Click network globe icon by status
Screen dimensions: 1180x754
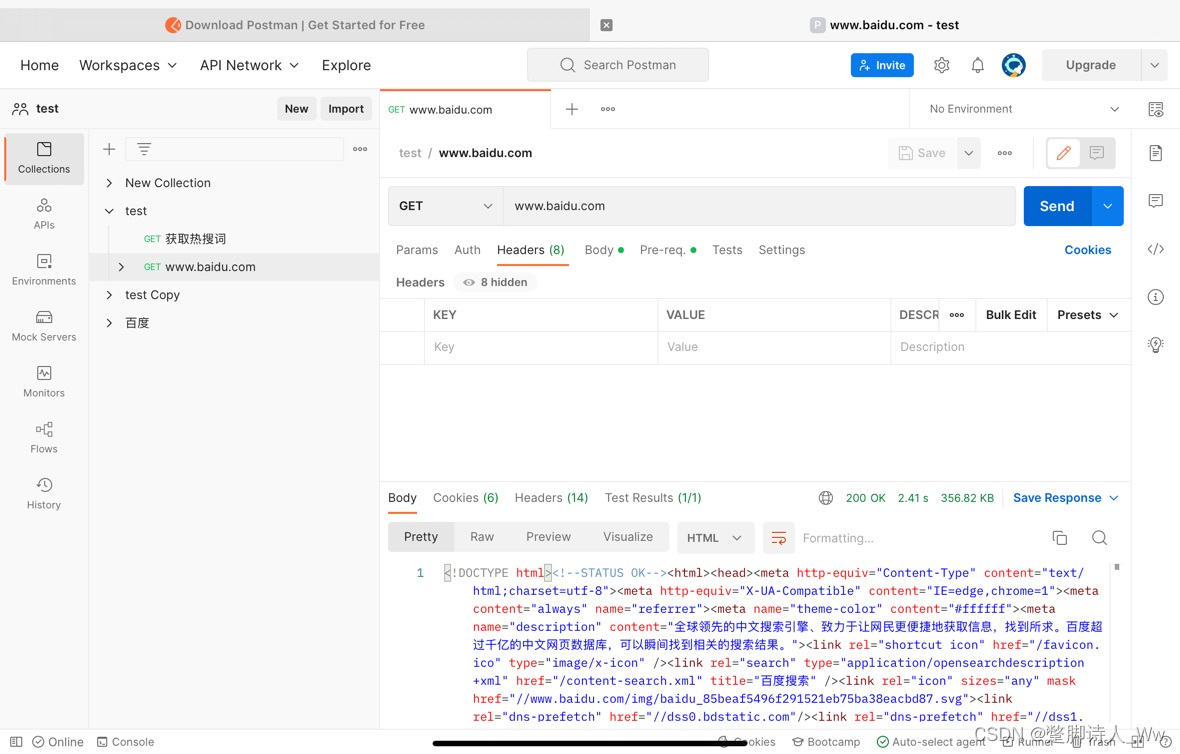826,498
